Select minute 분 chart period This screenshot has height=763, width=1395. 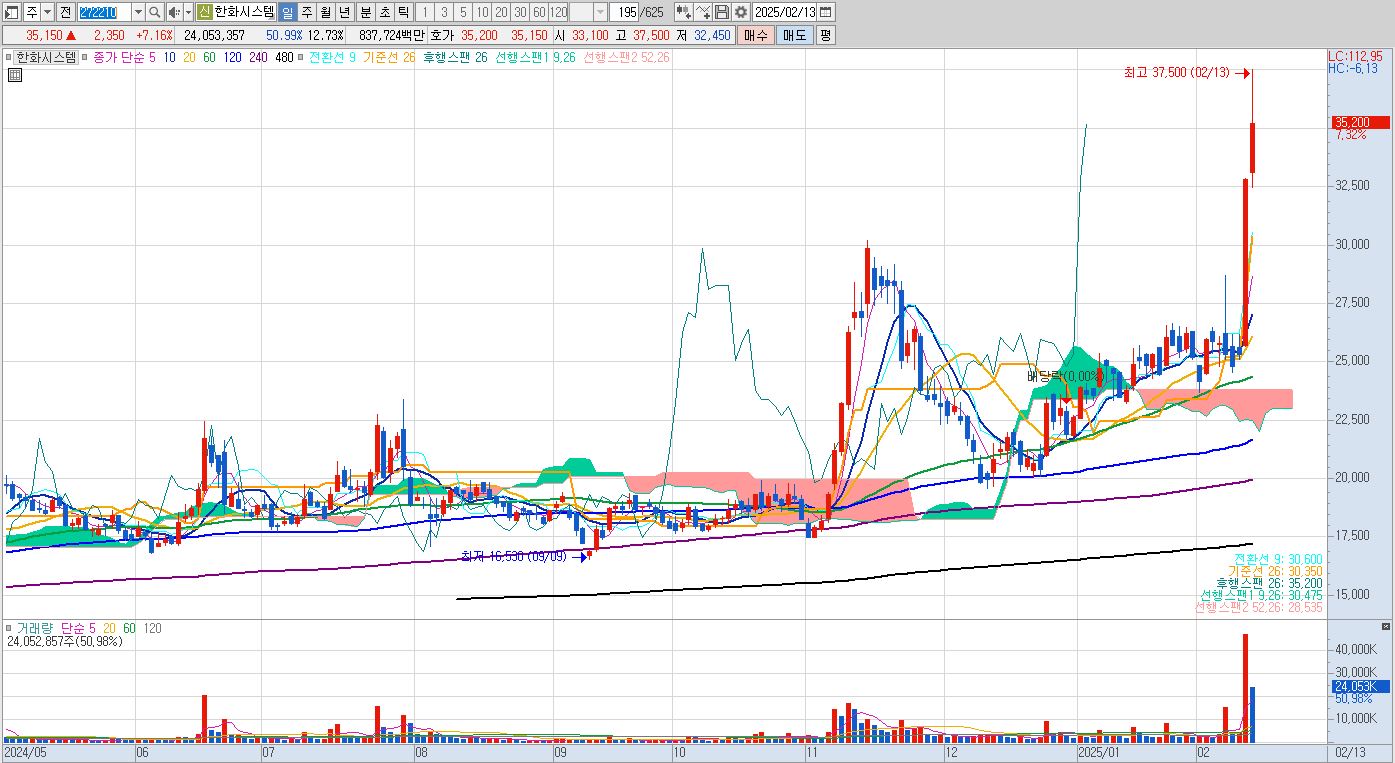point(366,12)
